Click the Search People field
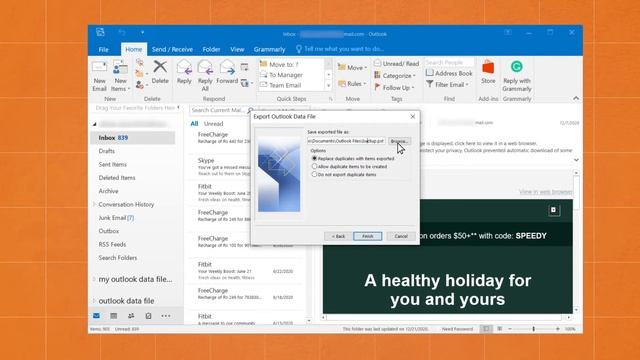This screenshot has width=640, height=360. point(449,62)
